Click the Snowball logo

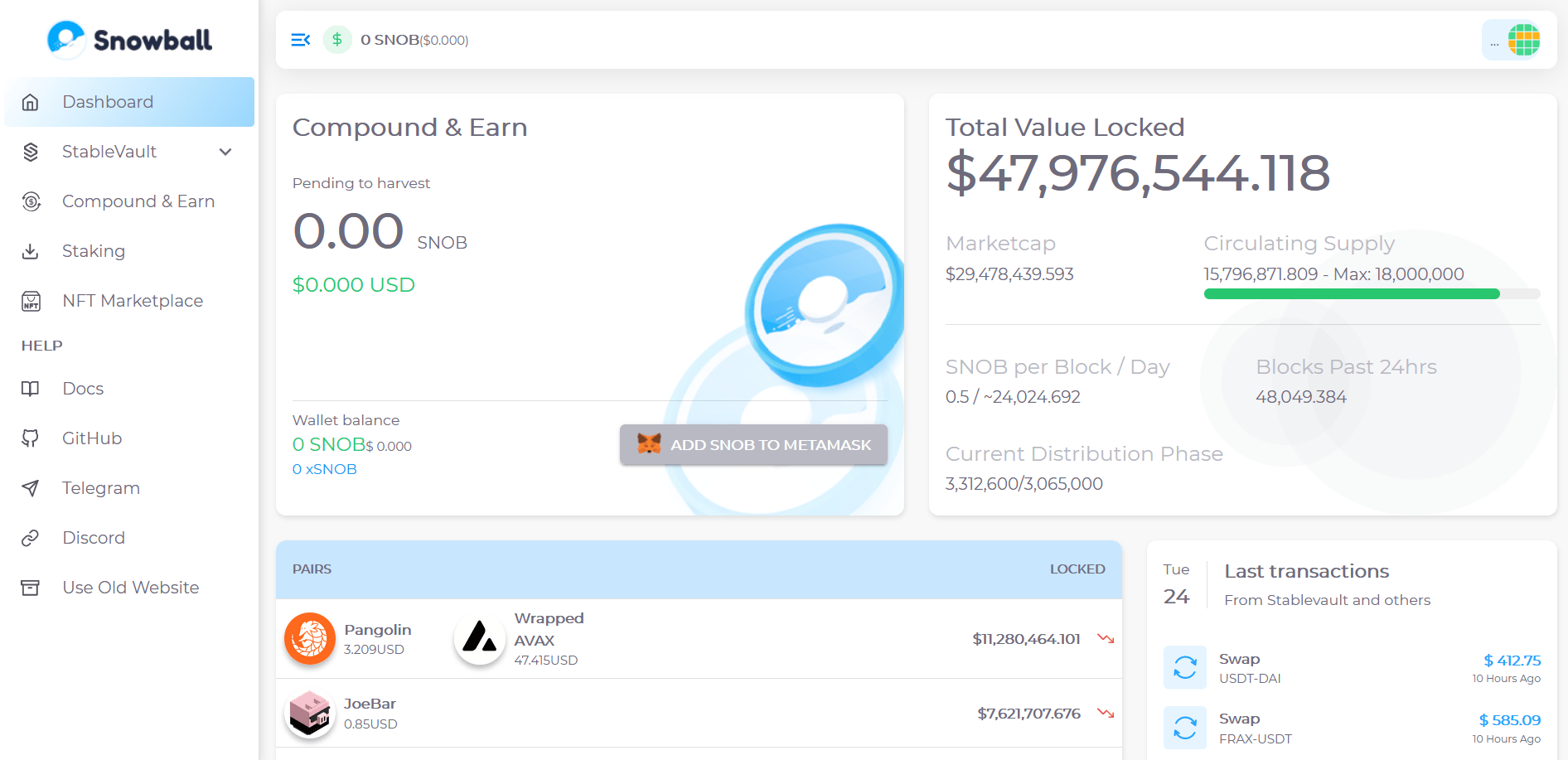pos(130,40)
